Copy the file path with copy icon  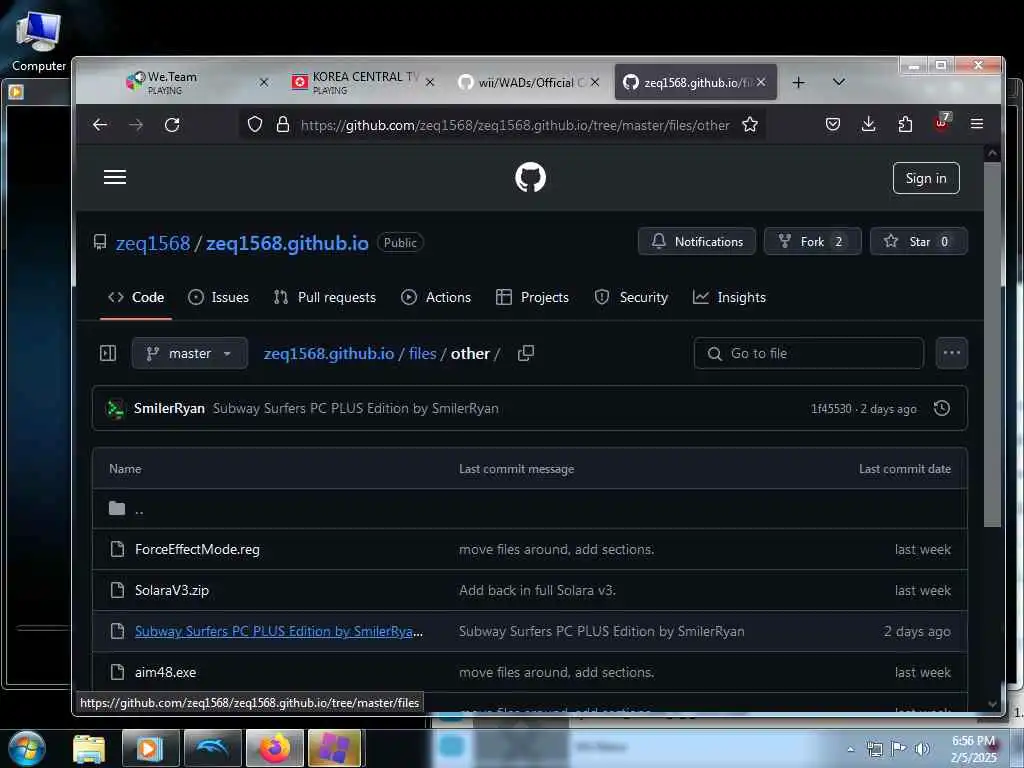point(526,353)
